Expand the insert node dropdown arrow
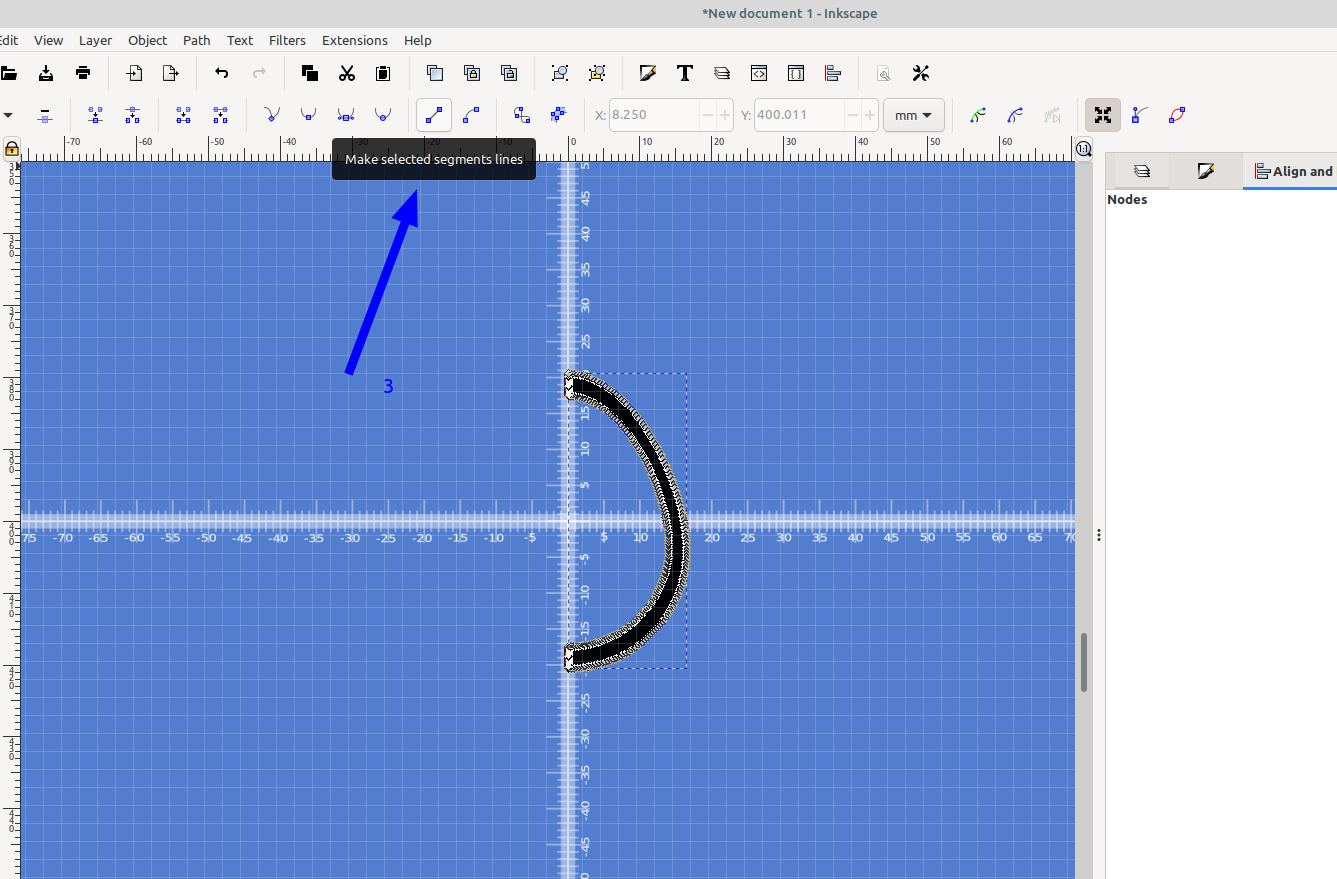1337x879 pixels. tap(6, 115)
